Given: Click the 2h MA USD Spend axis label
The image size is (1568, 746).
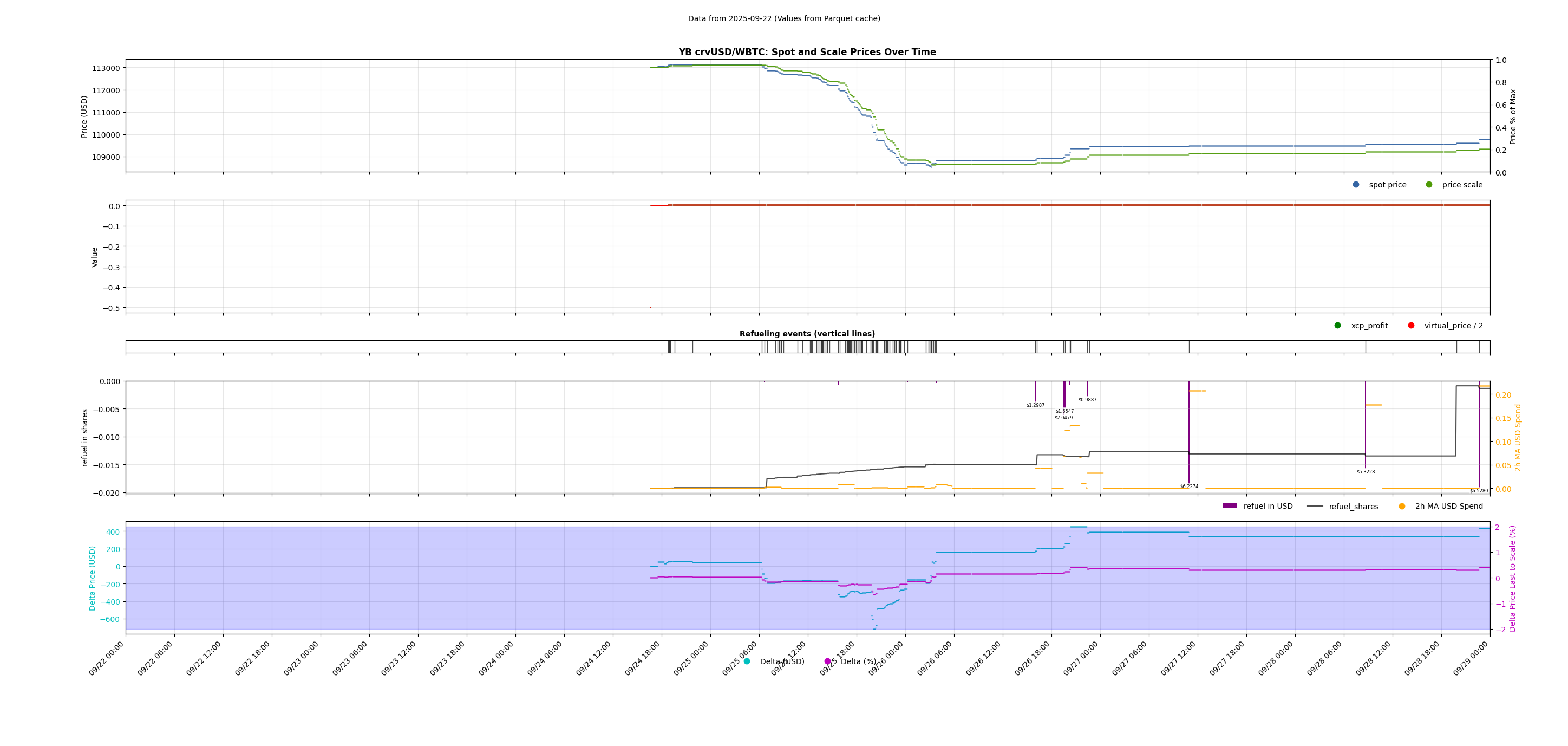Looking at the screenshot, I should tap(1518, 437).
